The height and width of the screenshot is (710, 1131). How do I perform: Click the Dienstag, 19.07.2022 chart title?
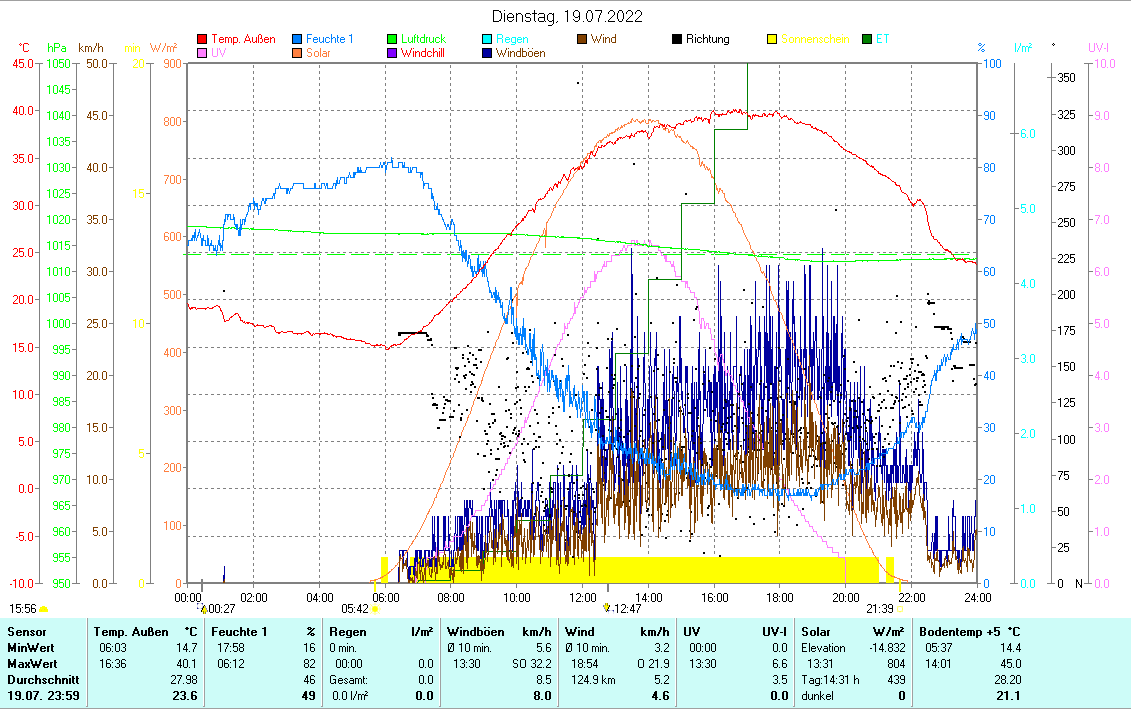point(567,16)
